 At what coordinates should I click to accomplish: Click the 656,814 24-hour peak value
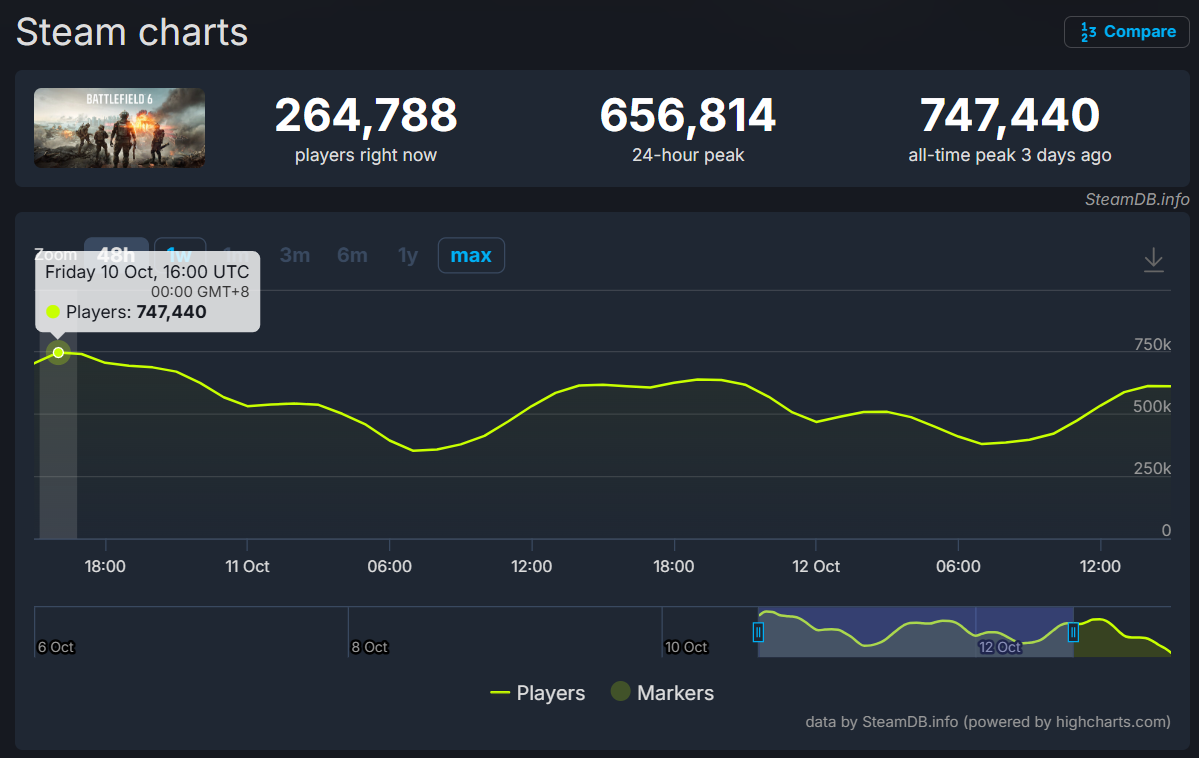click(x=687, y=115)
